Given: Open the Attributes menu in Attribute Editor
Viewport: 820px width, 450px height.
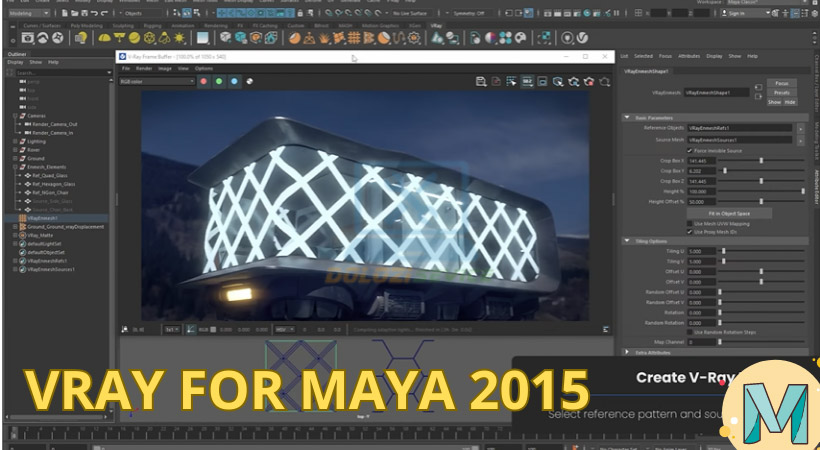Looking at the screenshot, I should [690, 56].
